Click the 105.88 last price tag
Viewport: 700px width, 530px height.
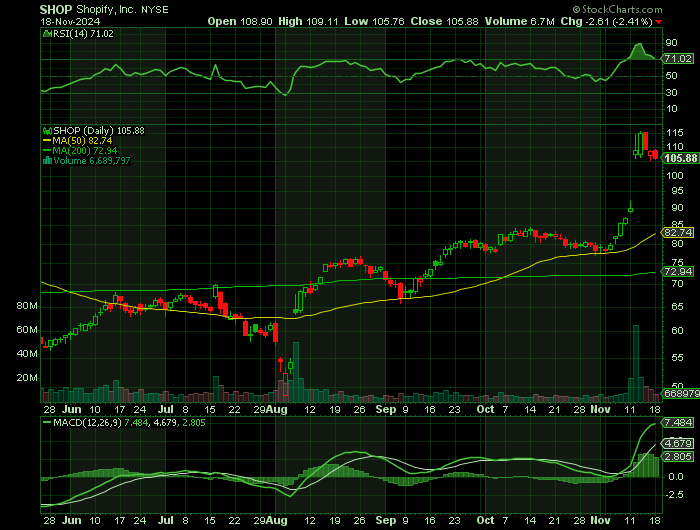pos(680,158)
